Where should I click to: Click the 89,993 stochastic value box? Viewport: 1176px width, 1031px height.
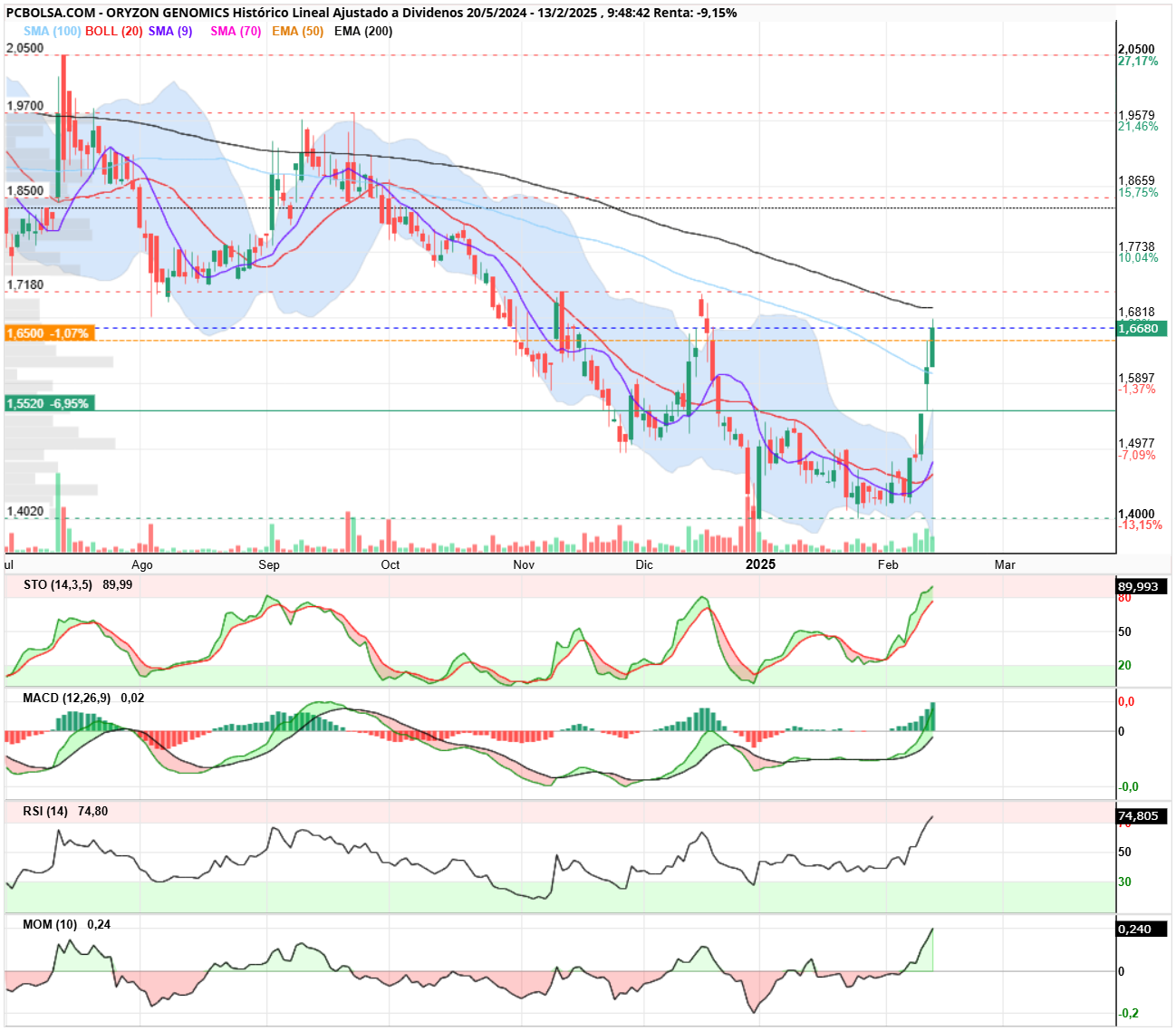(1142, 586)
